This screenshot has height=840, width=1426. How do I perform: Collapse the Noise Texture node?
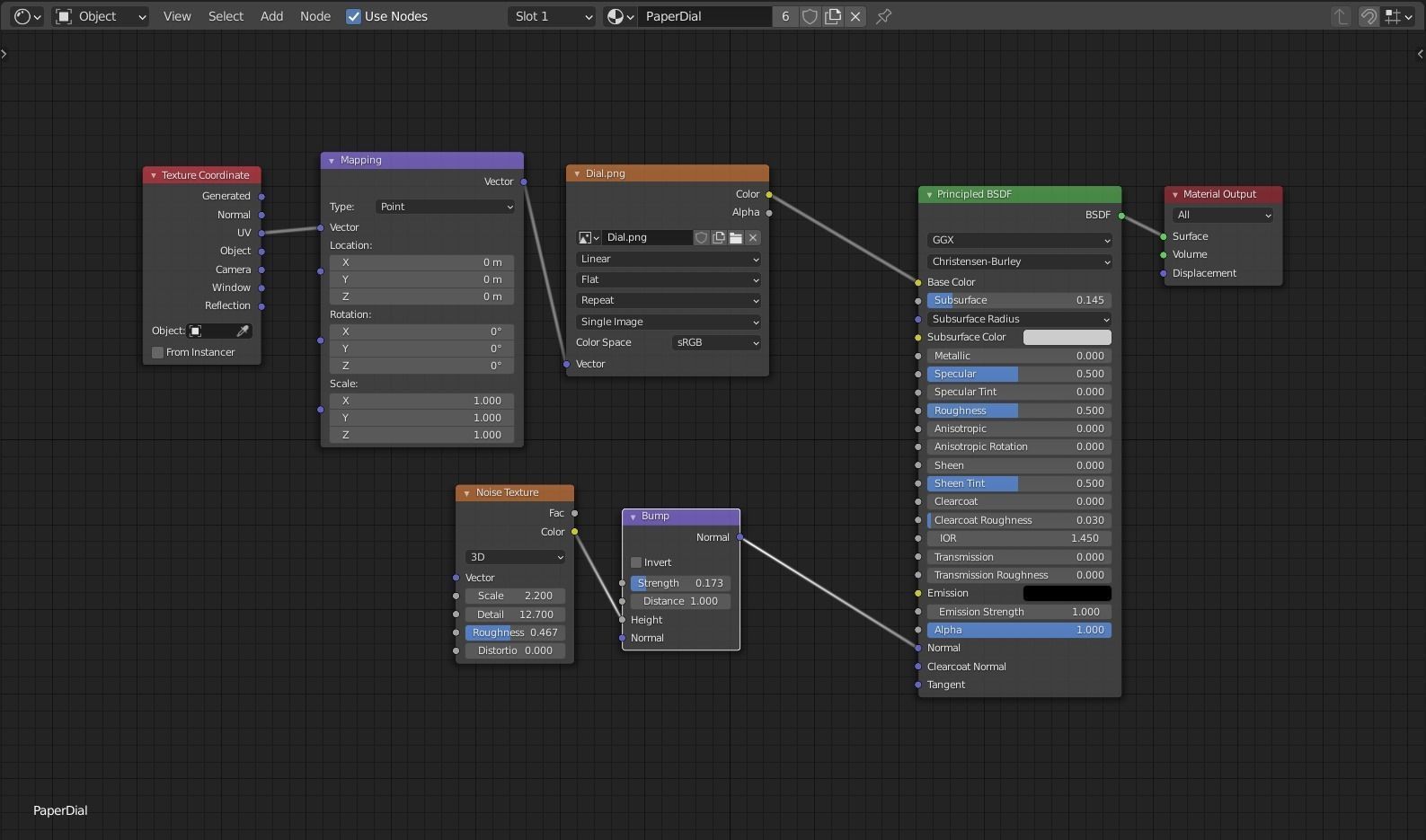coord(466,492)
